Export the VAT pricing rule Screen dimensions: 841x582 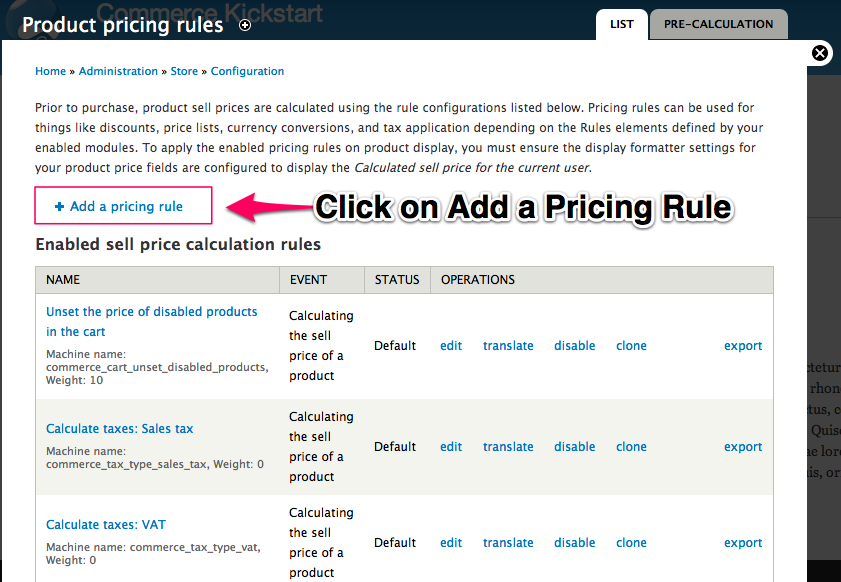pyautogui.click(x=743, y=542)
